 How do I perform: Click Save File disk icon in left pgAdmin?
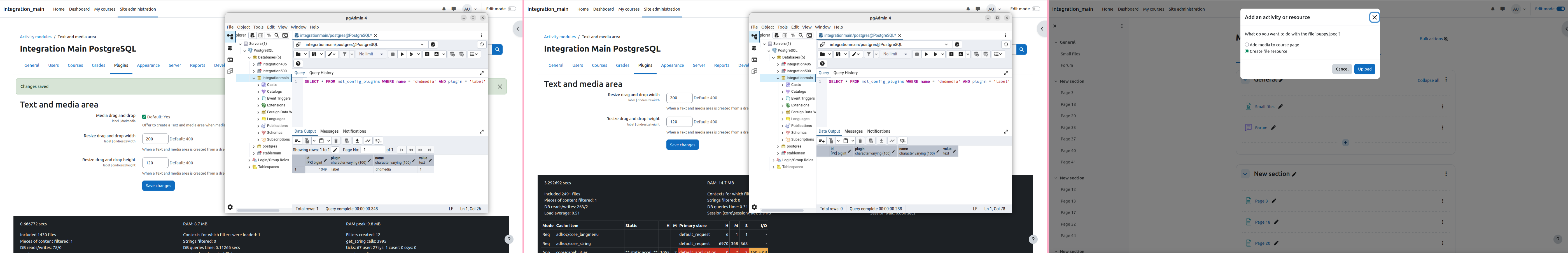[314, 54]
